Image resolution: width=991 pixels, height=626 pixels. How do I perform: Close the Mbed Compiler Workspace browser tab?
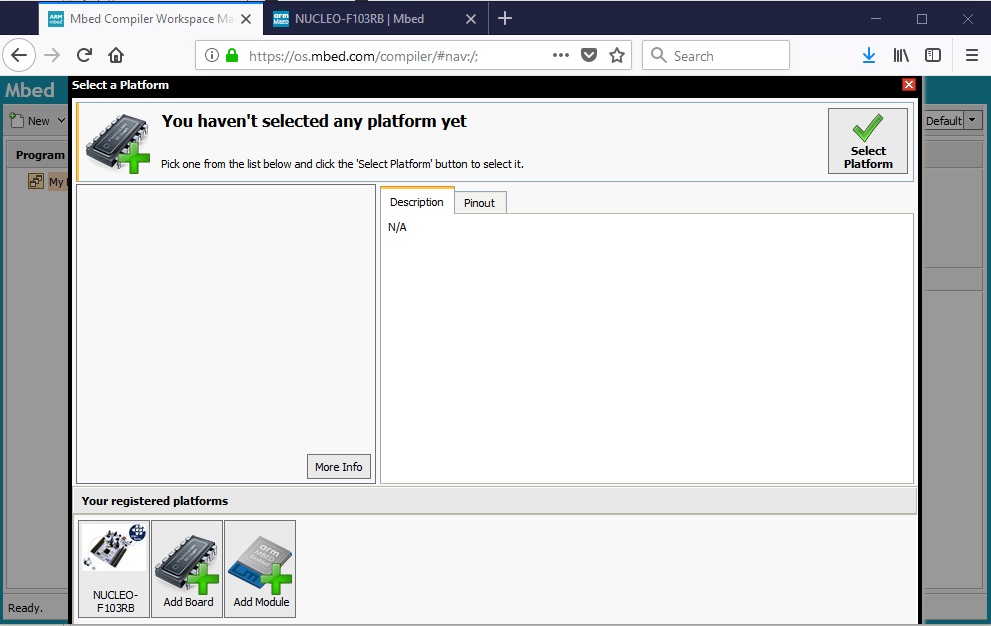tap(246, 19)
